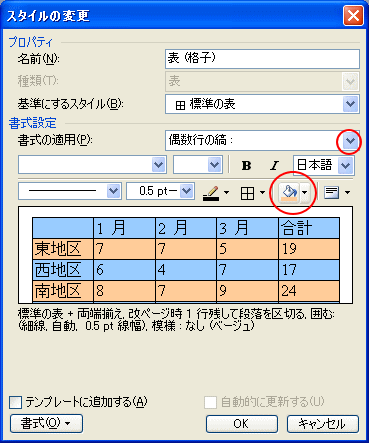The image size is (369, 443).
Task: Click the 名前 input field
Action: click(x=262, y=59)
